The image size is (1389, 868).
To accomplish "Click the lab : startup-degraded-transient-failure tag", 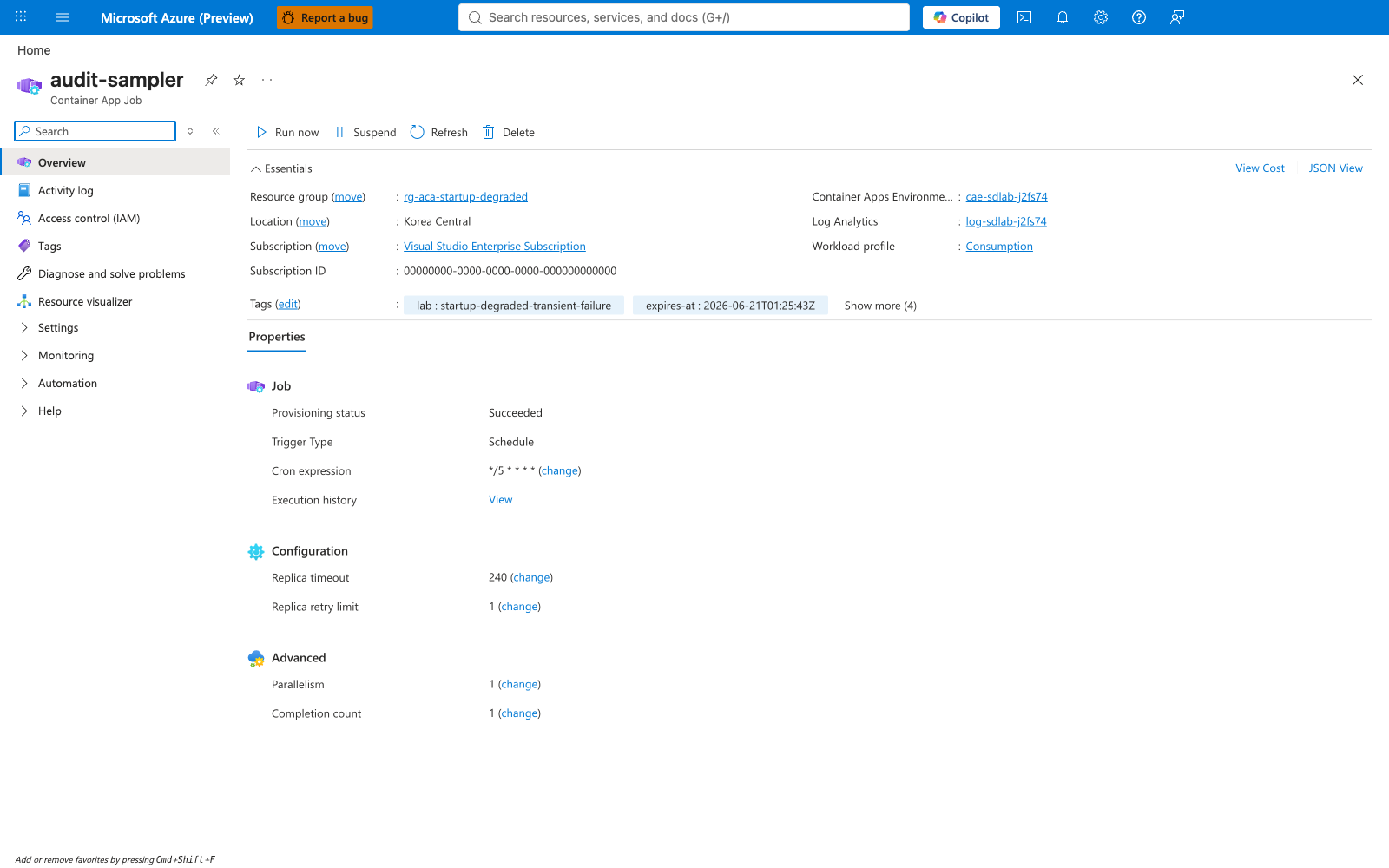I will 514,306.
